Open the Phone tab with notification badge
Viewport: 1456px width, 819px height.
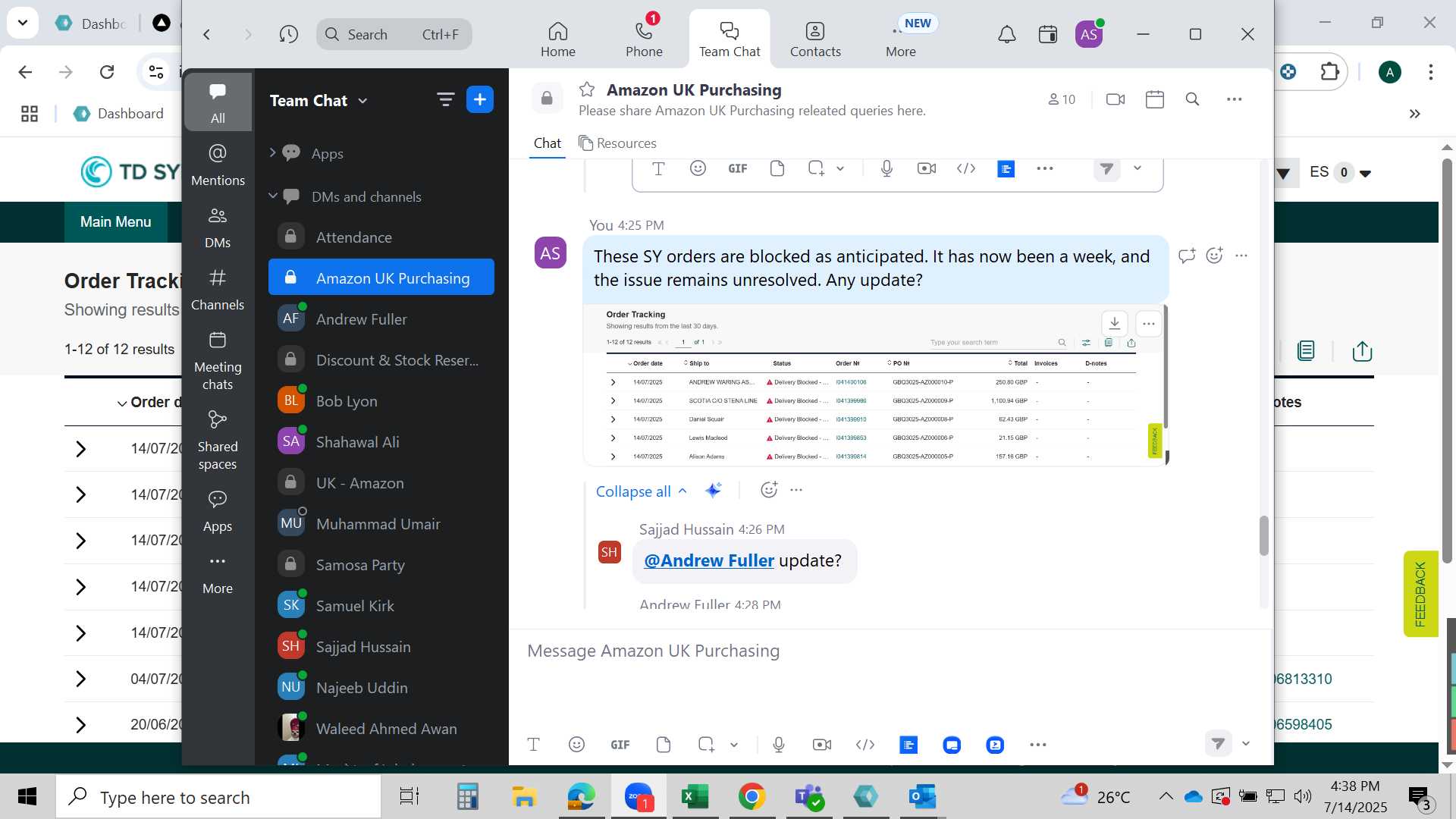[x=644, y=39]
